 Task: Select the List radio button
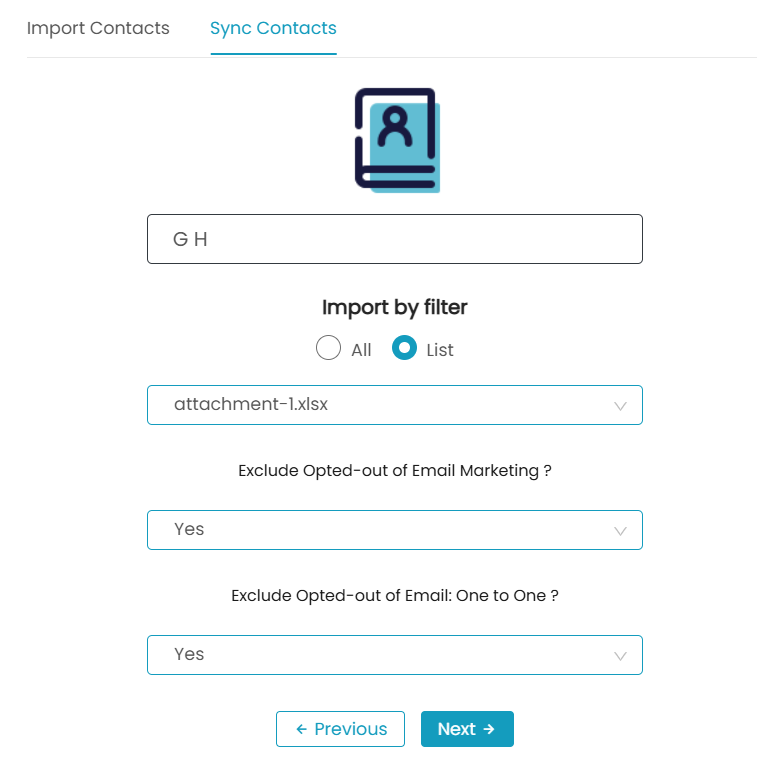(404, 348)
